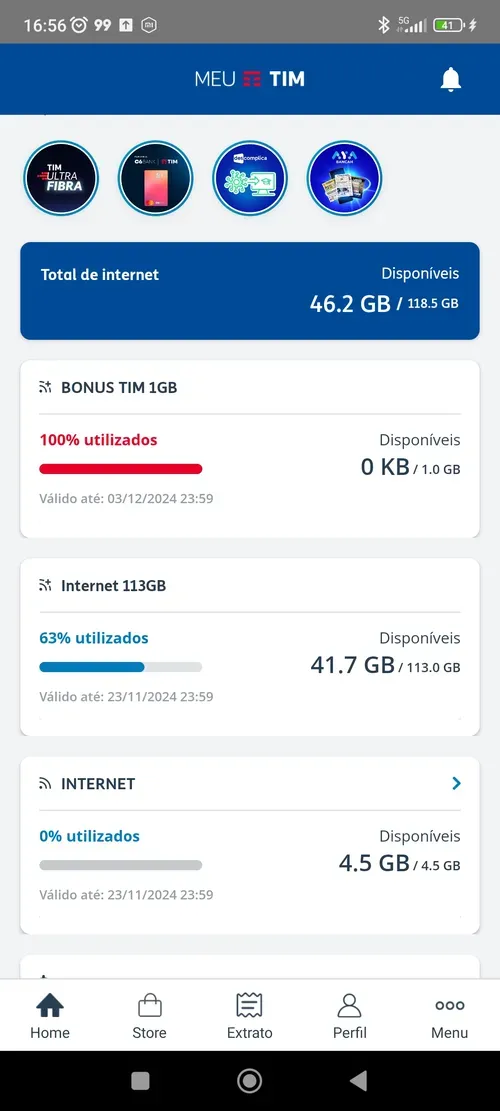Open the Aya Bancah story circle
This screenshot has width=500, height=1111.
coord(344,178)
